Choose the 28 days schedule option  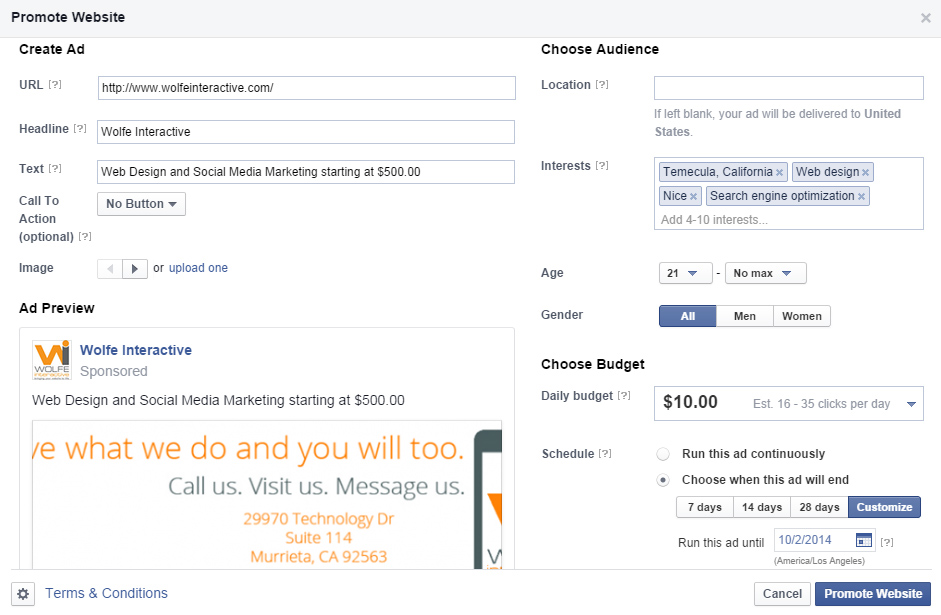pos(819,507)
